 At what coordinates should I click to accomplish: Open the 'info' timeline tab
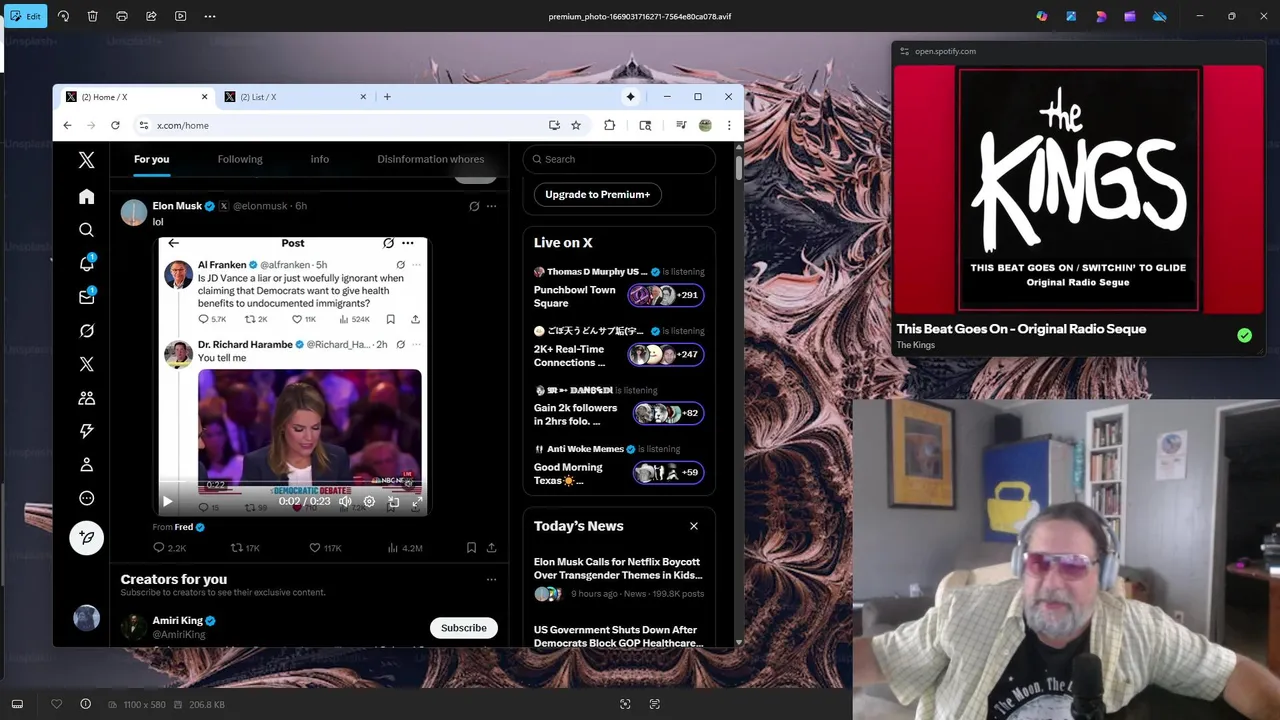coord(320,159)
